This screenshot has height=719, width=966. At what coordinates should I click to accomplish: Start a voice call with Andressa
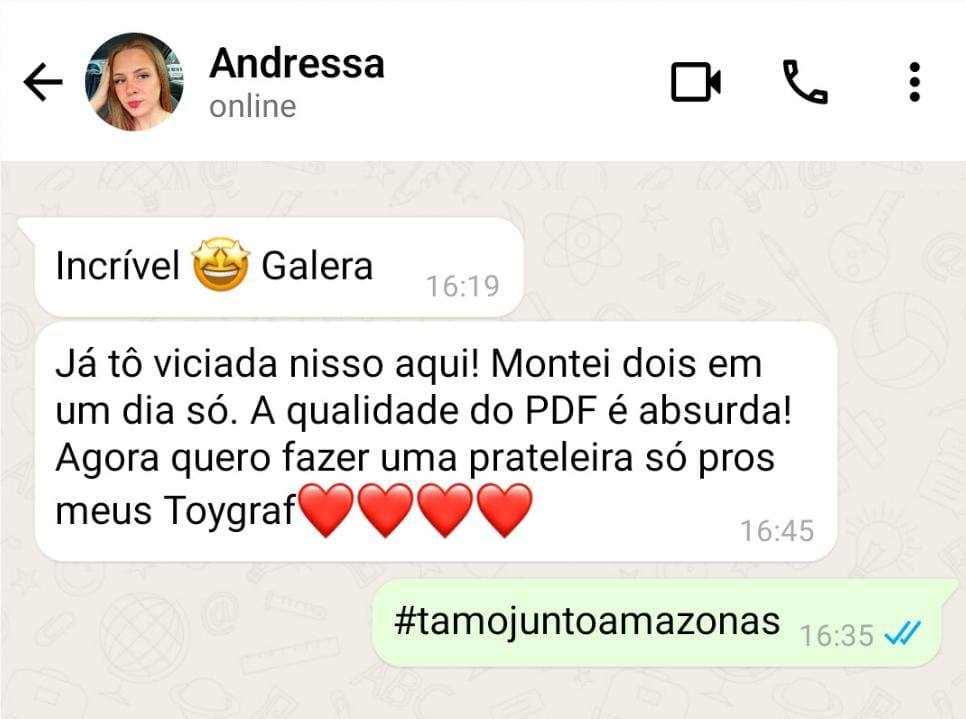coord(805,81)
